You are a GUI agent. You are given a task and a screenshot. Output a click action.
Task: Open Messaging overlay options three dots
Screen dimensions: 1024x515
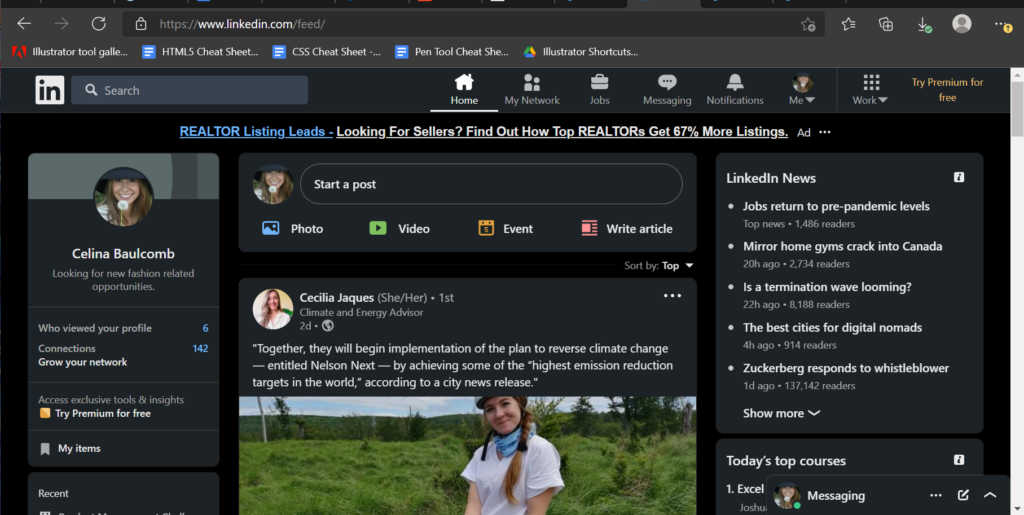[x=936, y=495]
